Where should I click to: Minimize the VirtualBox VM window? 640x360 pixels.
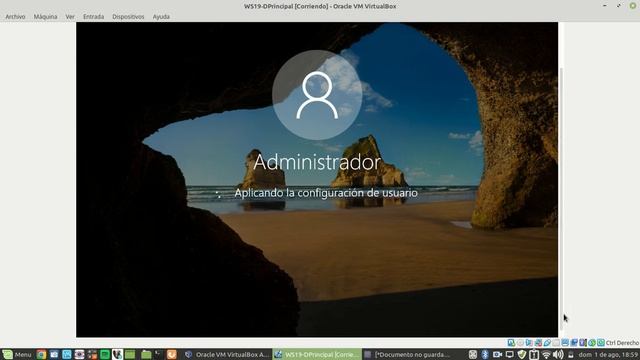(605, 6)
